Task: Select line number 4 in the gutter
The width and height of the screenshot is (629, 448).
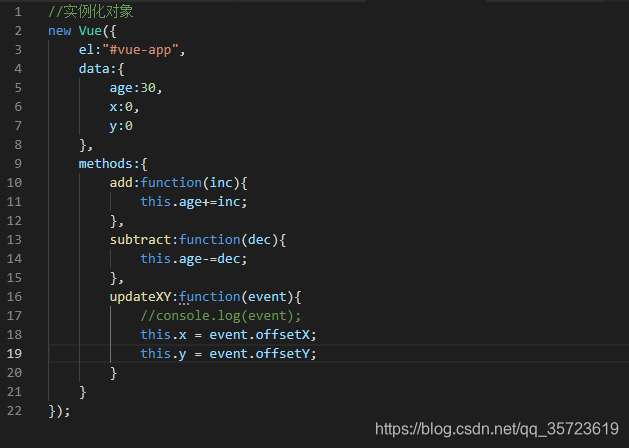Action: (18, 69)
